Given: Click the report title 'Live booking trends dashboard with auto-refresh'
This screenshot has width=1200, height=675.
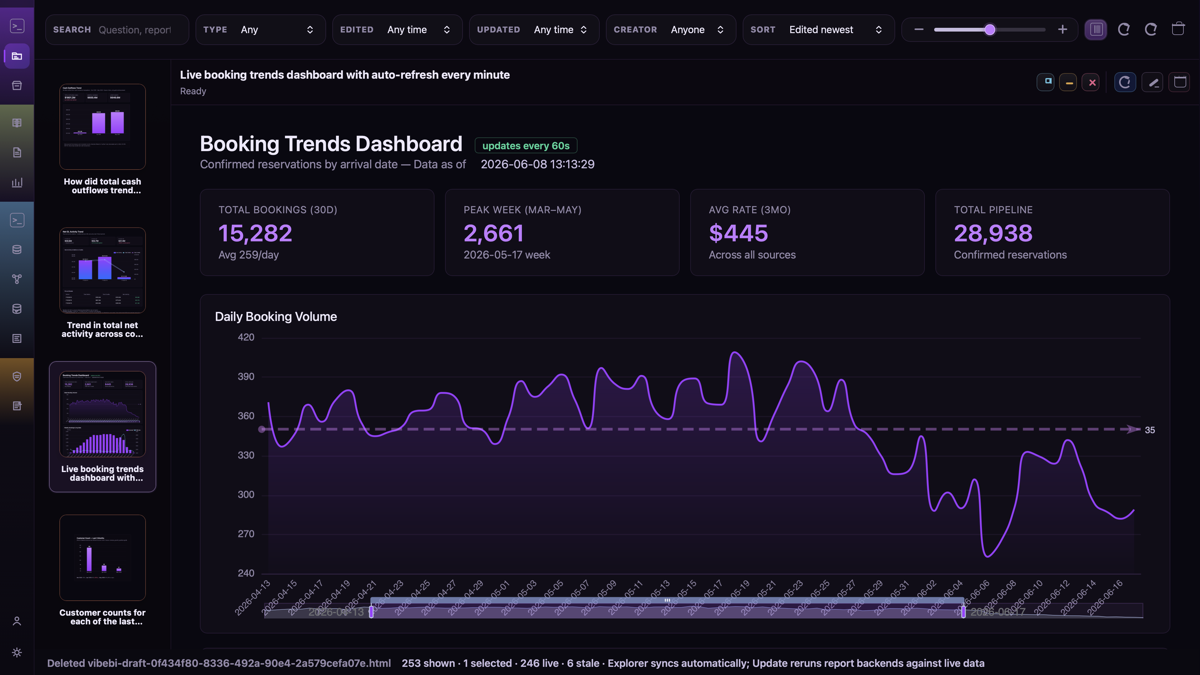Looking at the screenshot, I should coord(345,75).
